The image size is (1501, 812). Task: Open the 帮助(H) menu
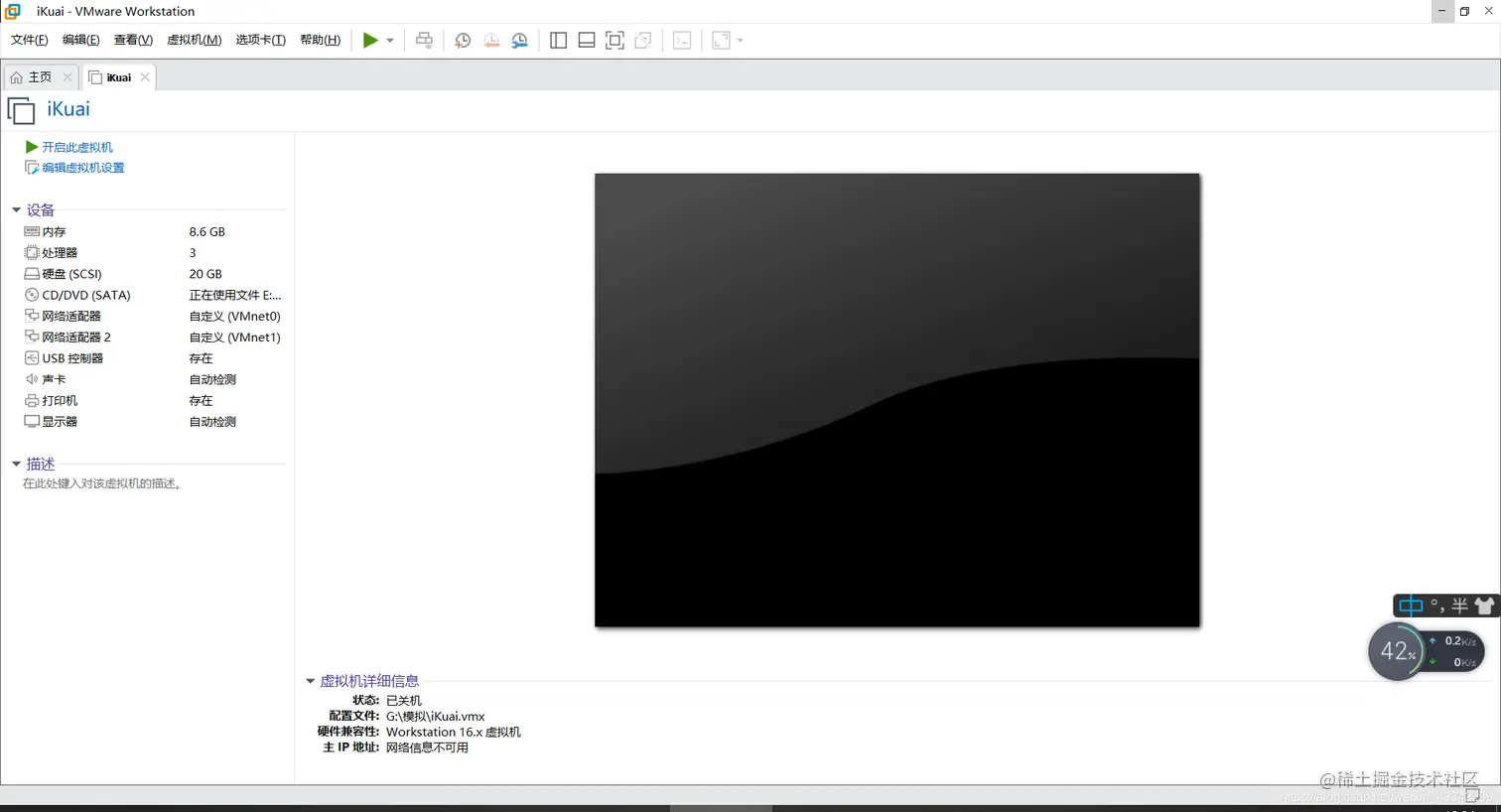320,40
